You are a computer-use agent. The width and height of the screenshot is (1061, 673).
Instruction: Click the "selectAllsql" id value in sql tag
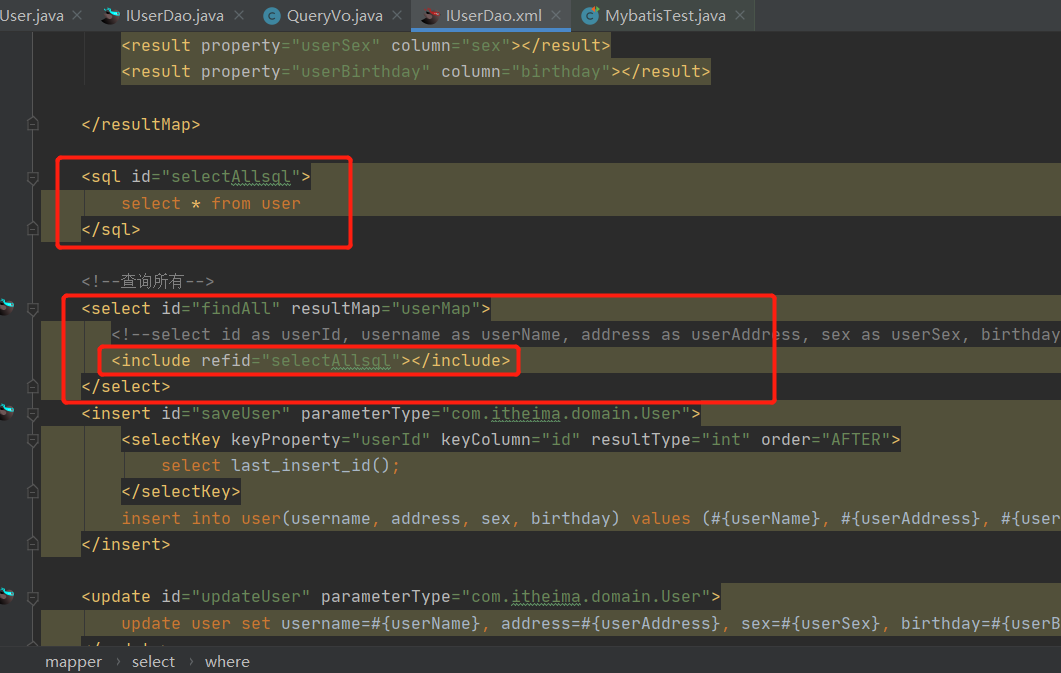pyautogui.click(x=231, y=177)
